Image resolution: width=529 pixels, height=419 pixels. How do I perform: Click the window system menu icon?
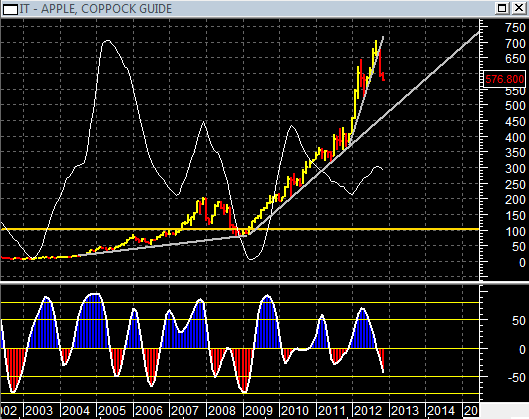click(x=10, y=9)
